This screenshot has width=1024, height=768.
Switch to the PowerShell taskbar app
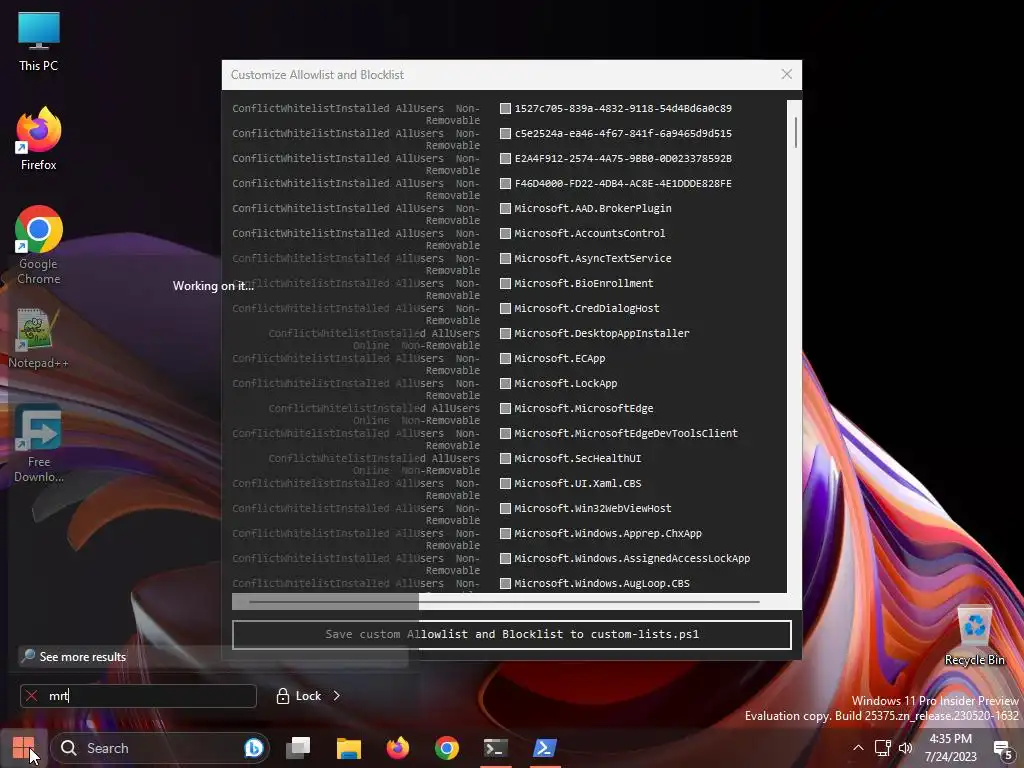point(545,748)
